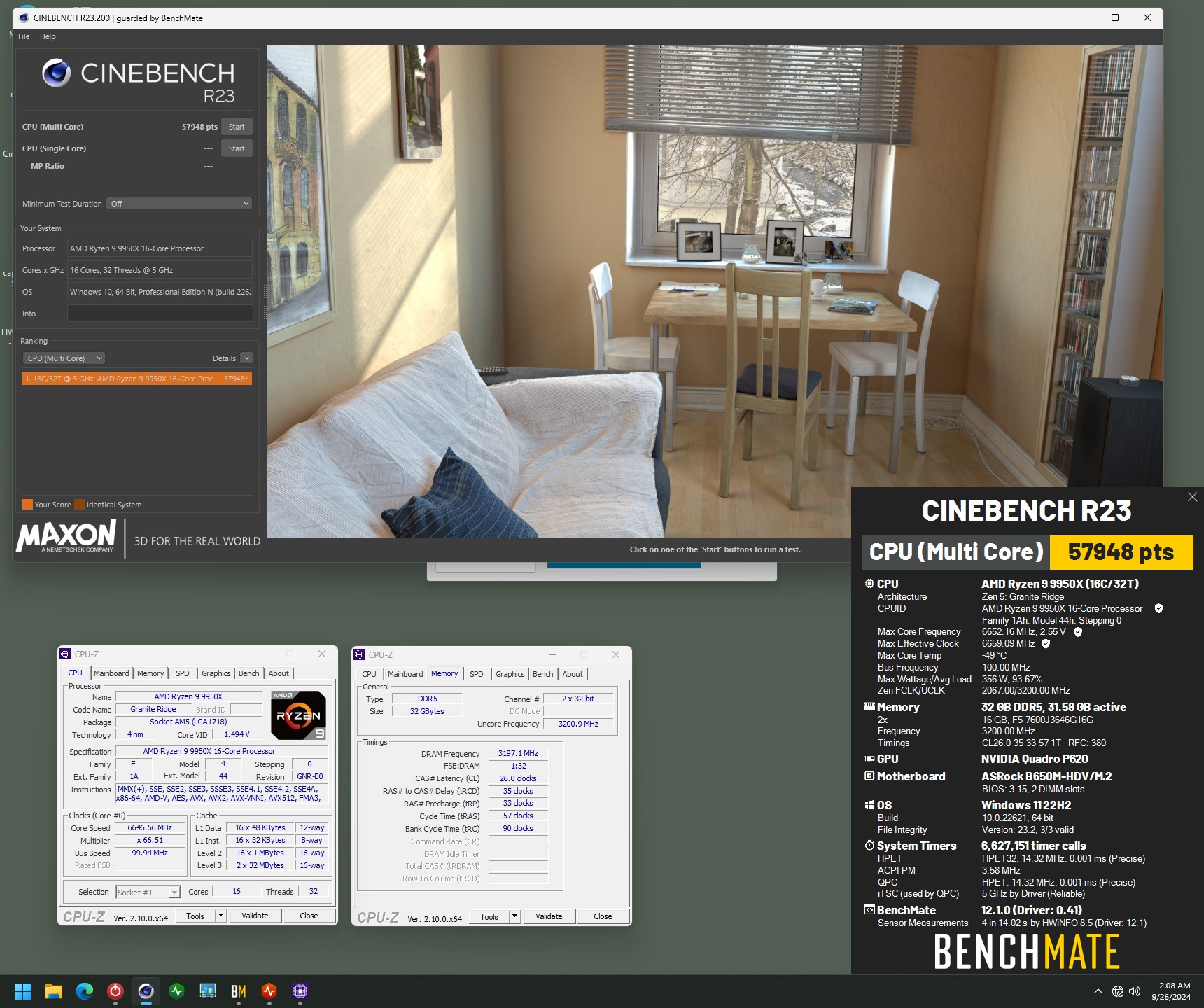
Task: Expand Minimum Test Duration dropdown
Action: point(179,204)
